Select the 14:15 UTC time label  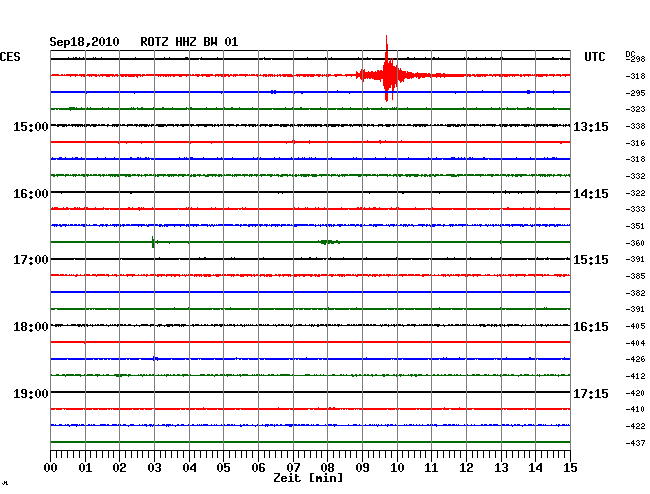591,194
